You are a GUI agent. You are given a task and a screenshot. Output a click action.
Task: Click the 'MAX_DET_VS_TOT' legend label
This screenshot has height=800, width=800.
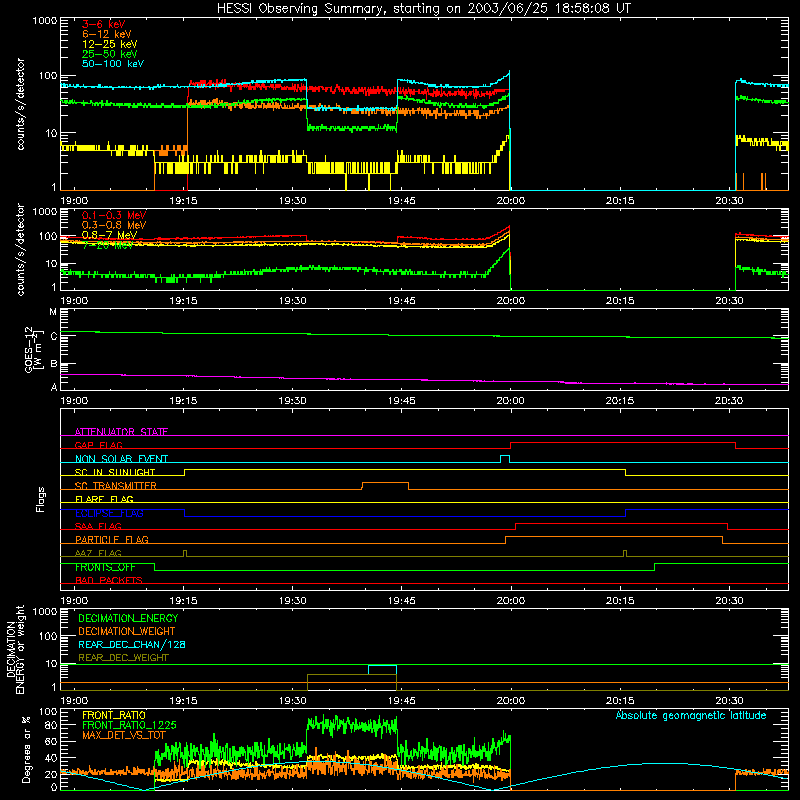coord(123,735)
